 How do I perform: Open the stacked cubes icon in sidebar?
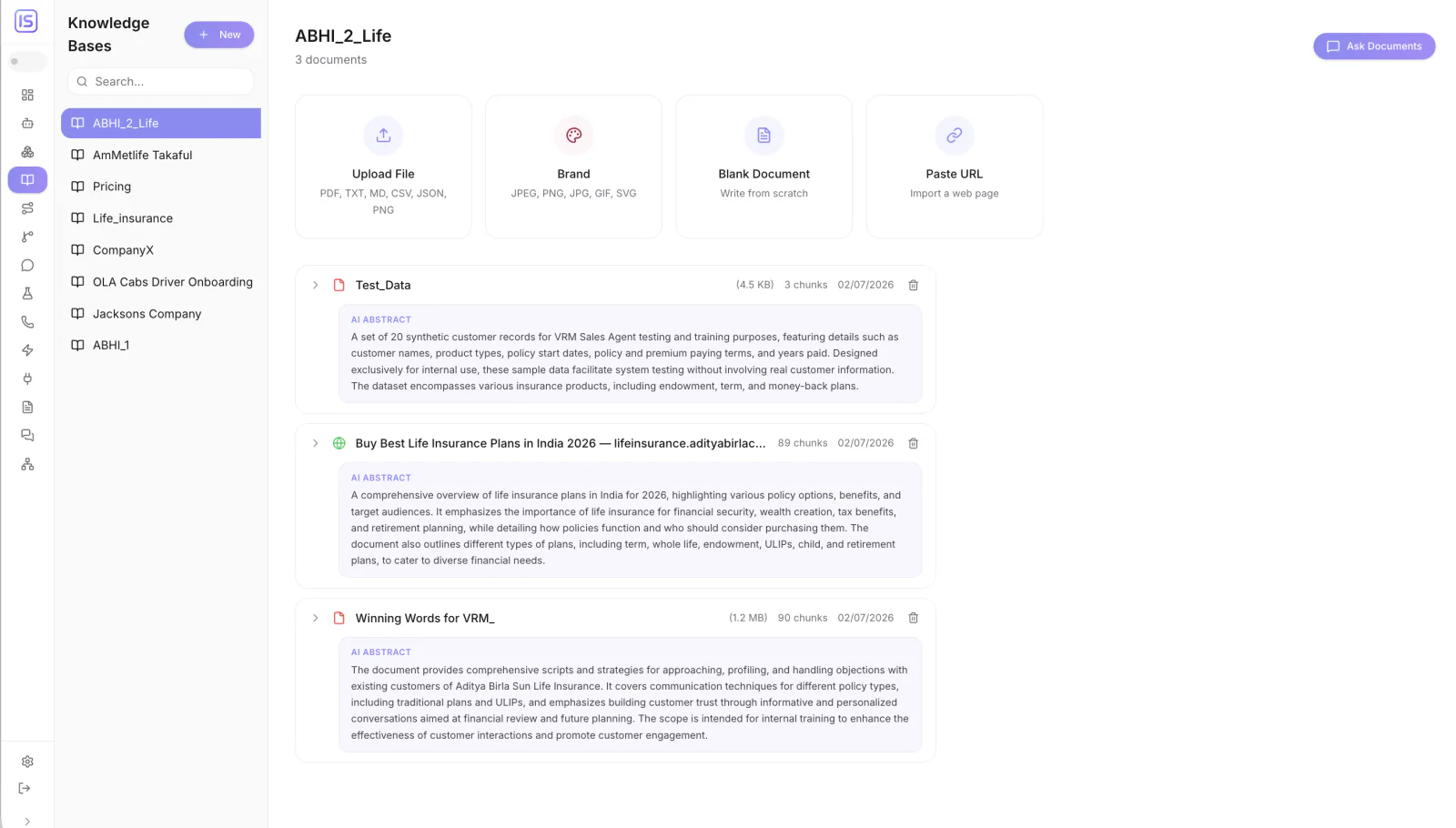[x=27, y=152]
